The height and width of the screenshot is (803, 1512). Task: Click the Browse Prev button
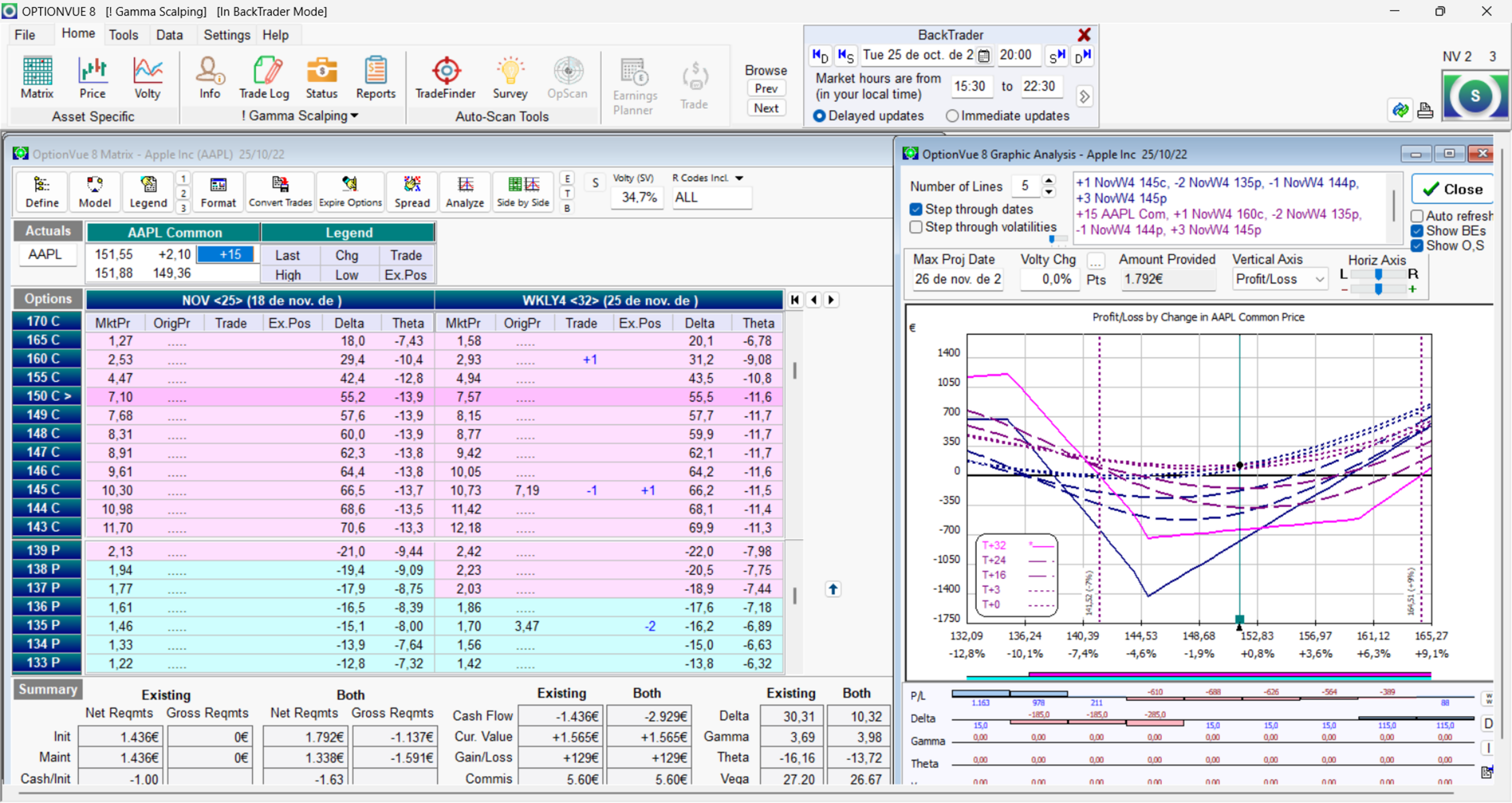766,88
